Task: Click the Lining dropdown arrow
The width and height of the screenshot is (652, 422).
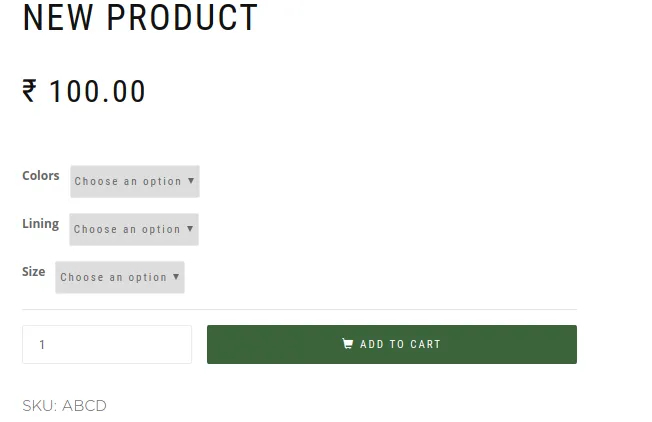Action: coord(190,229)
